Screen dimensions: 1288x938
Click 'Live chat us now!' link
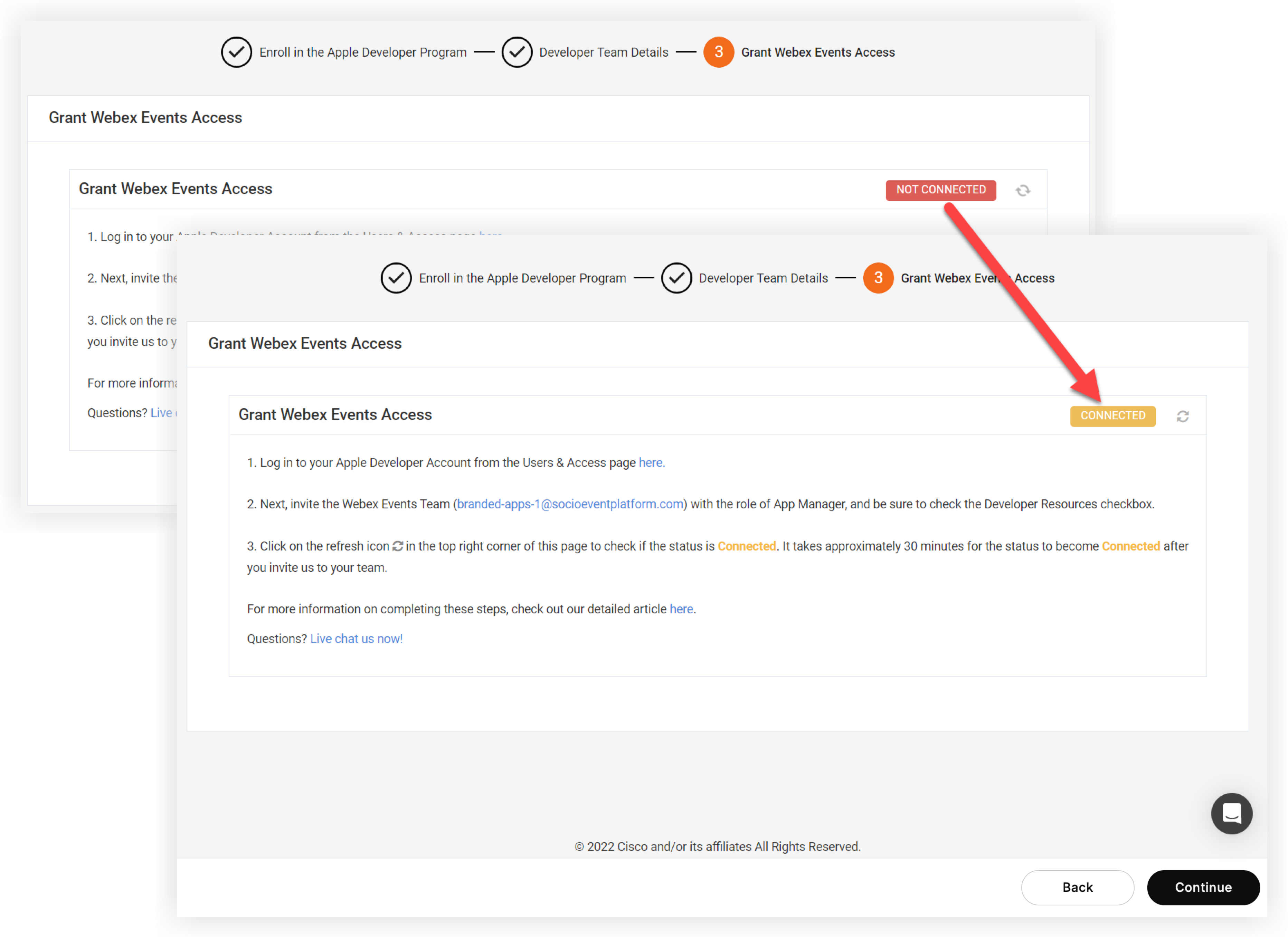(356, 639)
